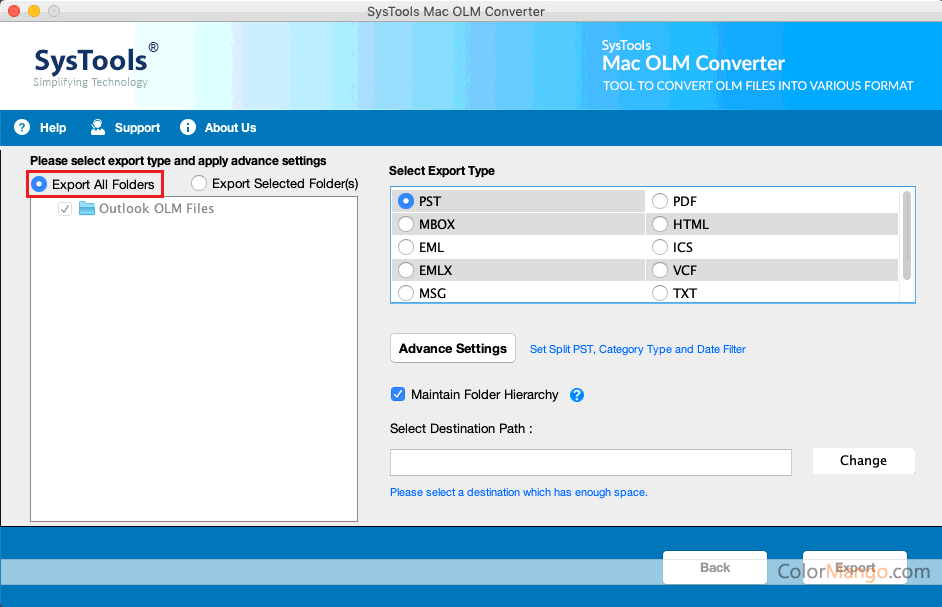This screenshot has height=607, width=942.
Task: Open the Help menu item
Action: (53, 128)
